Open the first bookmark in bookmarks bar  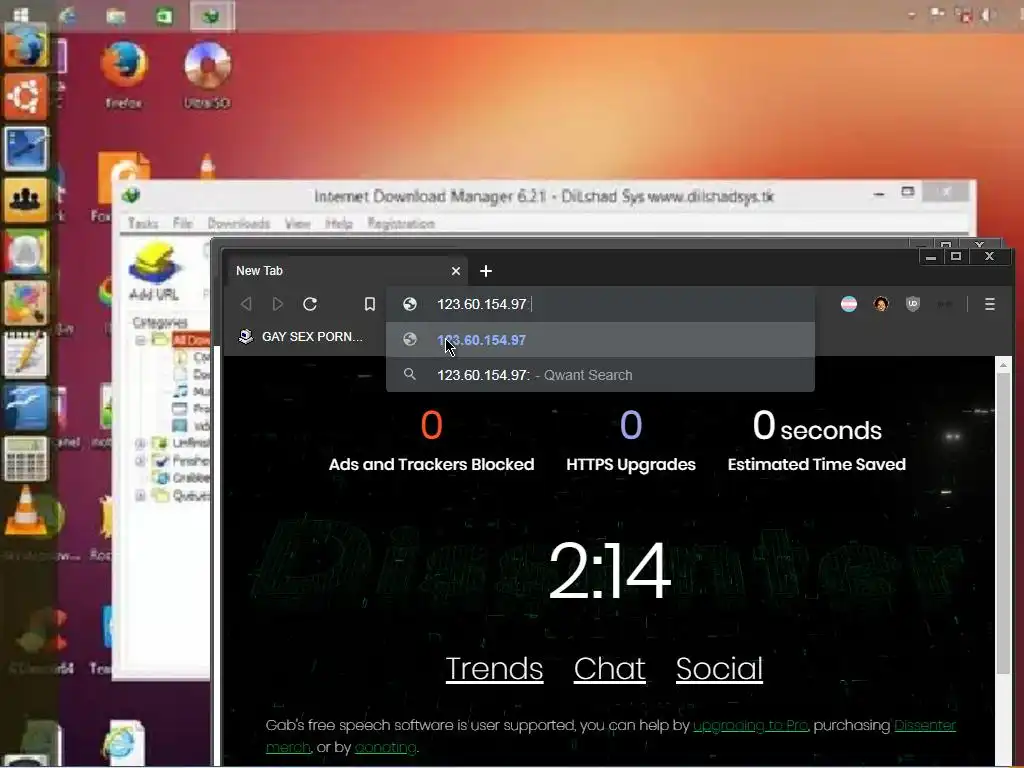(x=301, y=336)
